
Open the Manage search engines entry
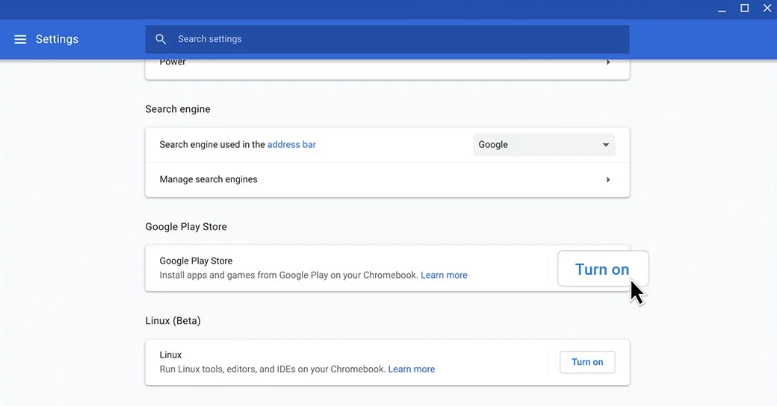(x=208, y=180)
